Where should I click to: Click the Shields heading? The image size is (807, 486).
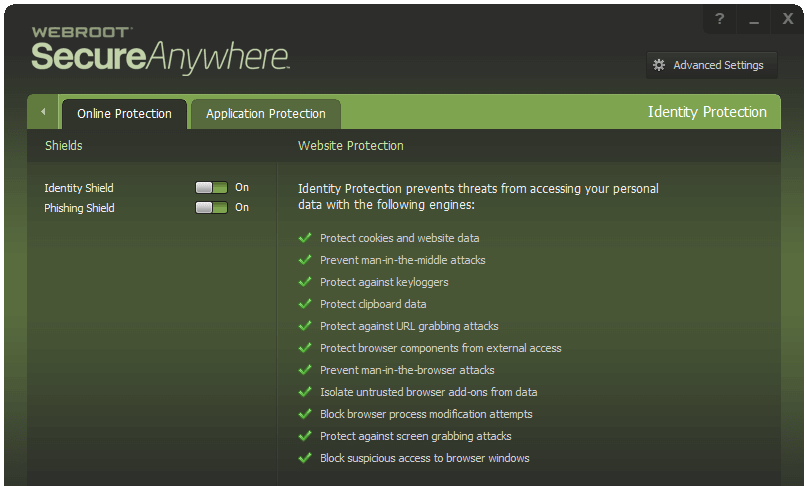click(x=63, y=146)
